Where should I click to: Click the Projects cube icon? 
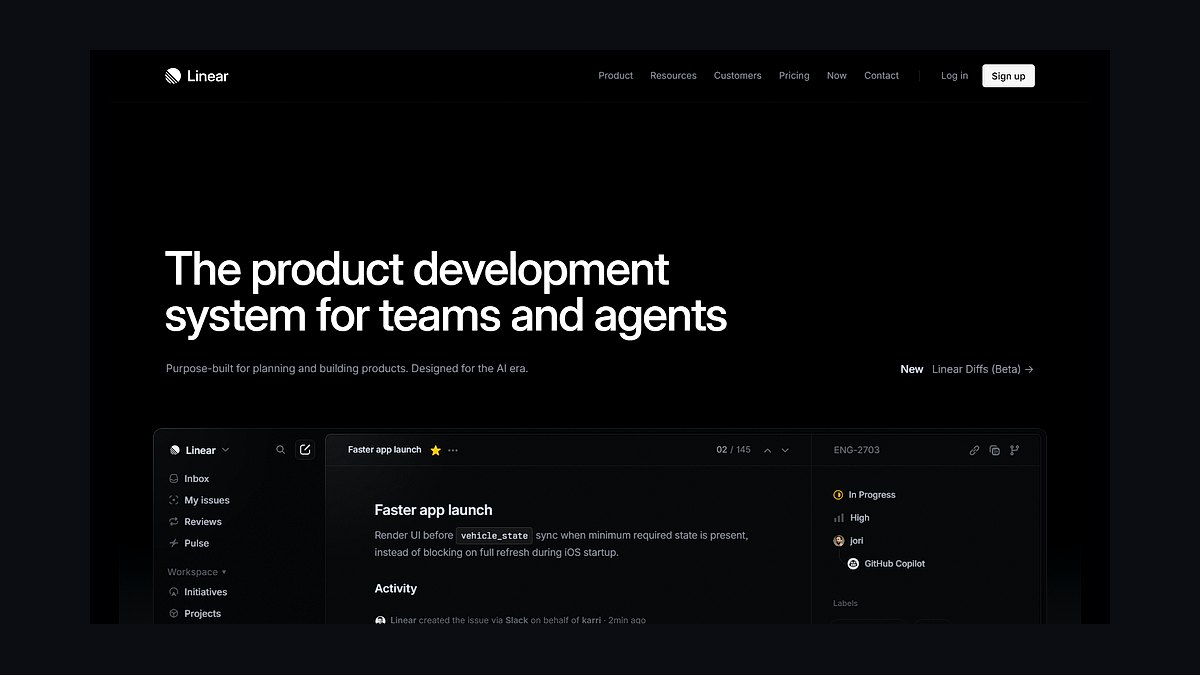(174, 613)
